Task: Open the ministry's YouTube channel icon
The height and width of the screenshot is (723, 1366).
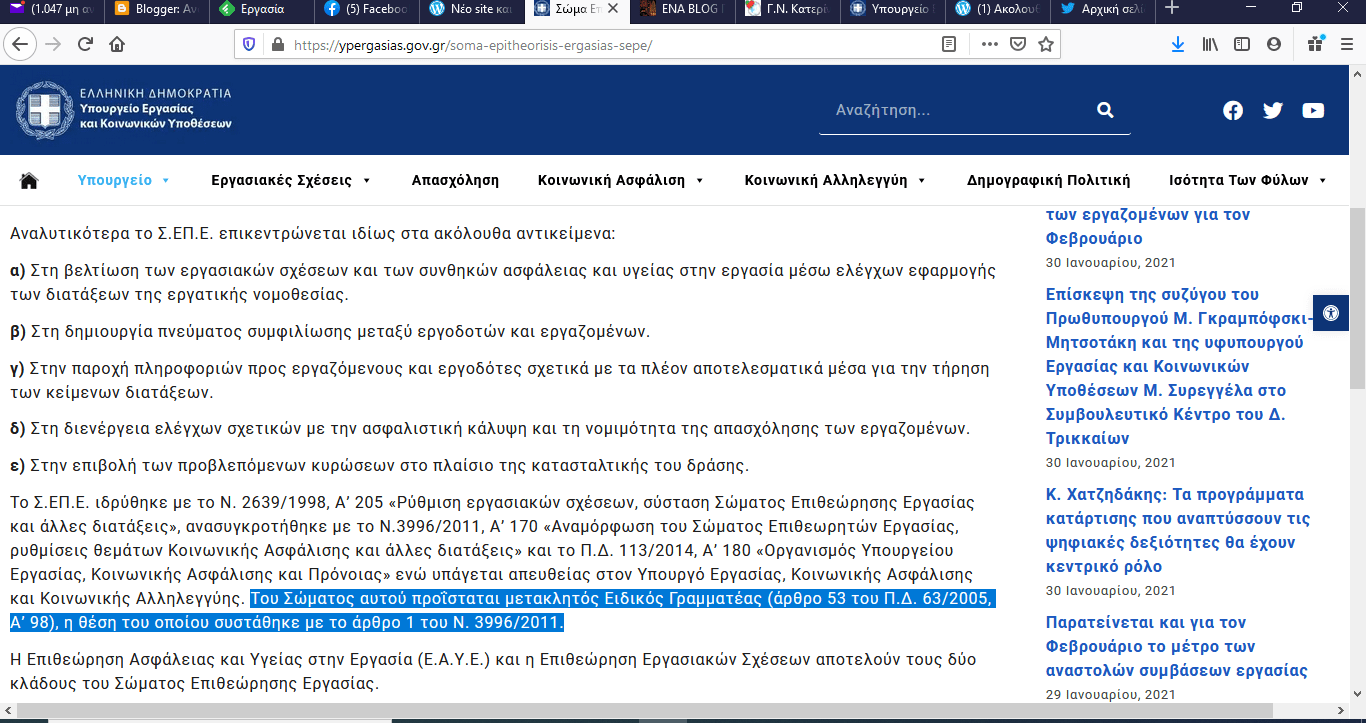Action: (x=1313, y=111)
